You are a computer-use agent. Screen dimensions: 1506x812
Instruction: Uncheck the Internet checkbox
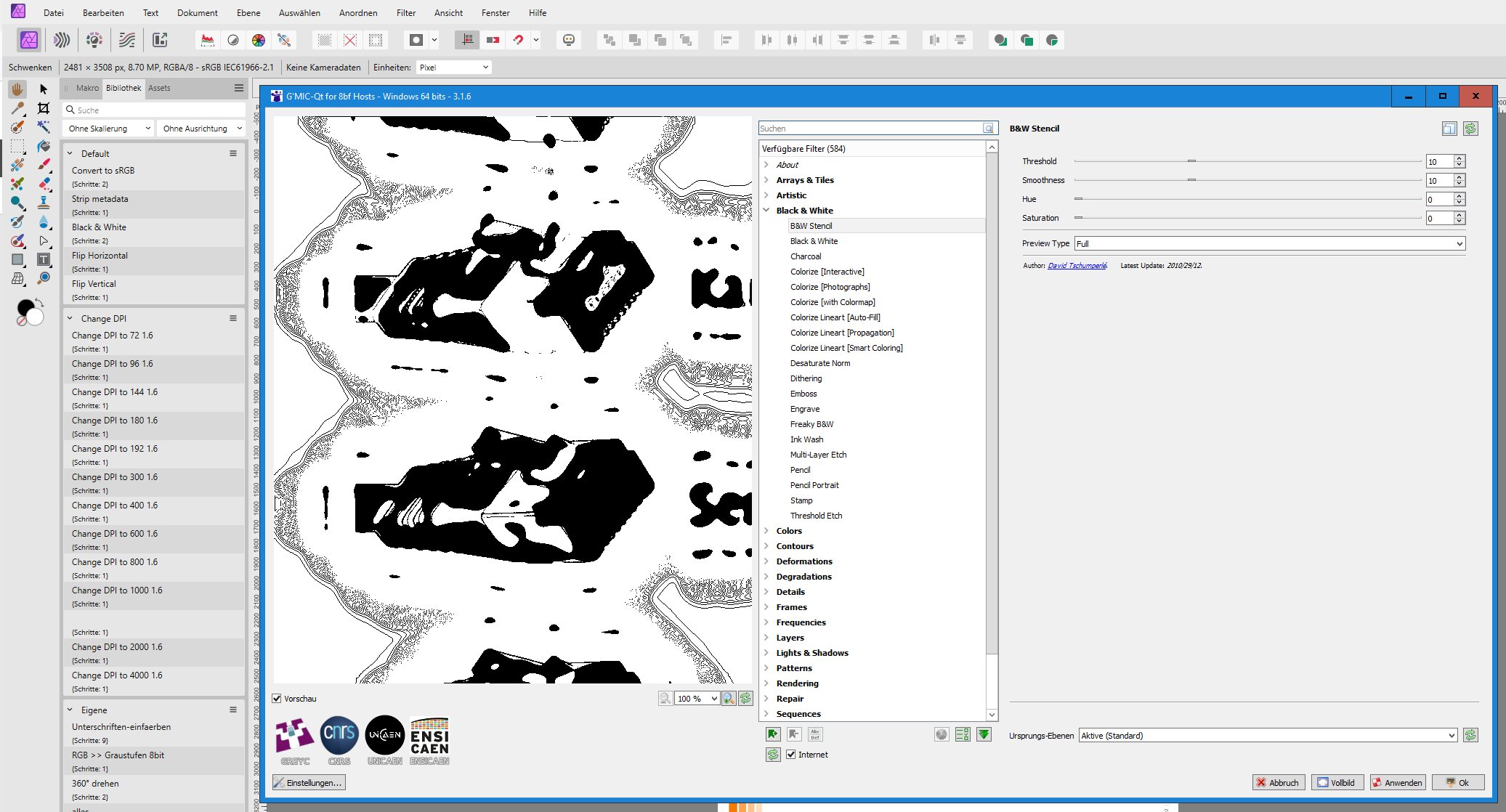791,755
